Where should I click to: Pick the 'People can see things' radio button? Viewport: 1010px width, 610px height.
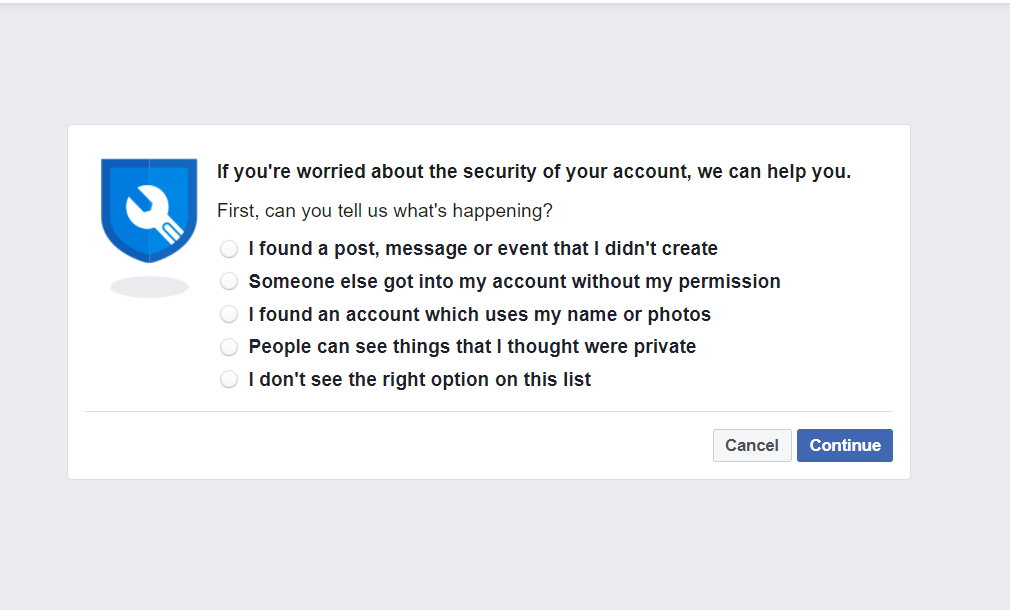point(229,347)
